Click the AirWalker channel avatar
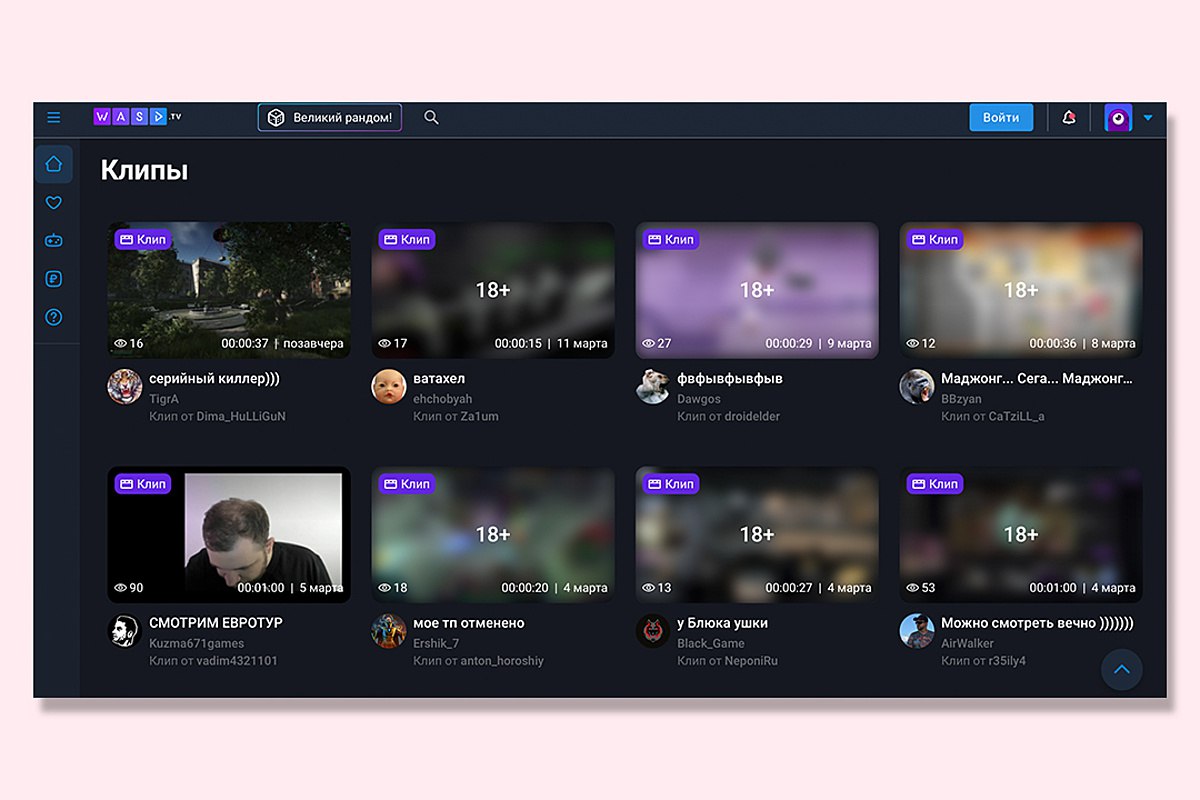Viewport: 1200px width, 800px height. (x=916, y=631)
